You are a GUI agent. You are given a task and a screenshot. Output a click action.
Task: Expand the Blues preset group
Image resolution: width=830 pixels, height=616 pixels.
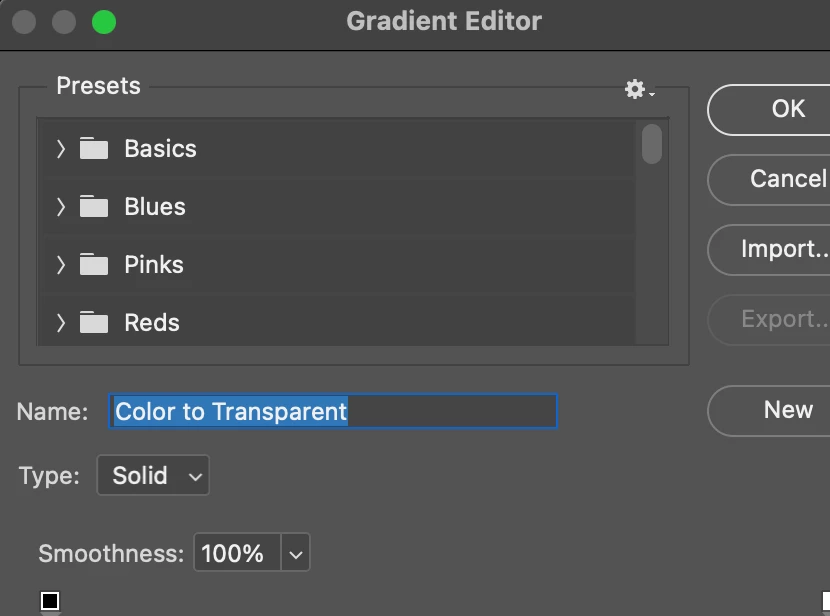[x=61, y=207]
